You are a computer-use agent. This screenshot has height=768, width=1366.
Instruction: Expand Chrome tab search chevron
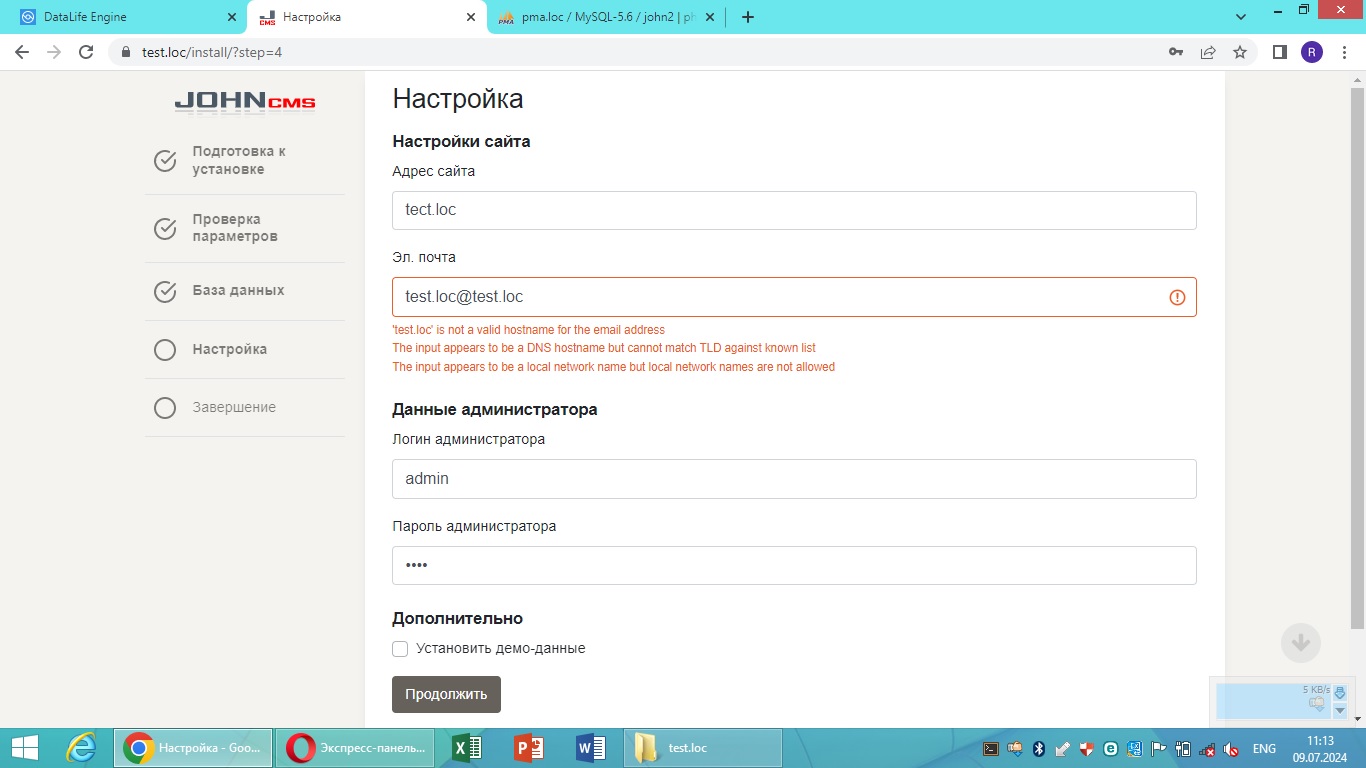(1241, 17)
